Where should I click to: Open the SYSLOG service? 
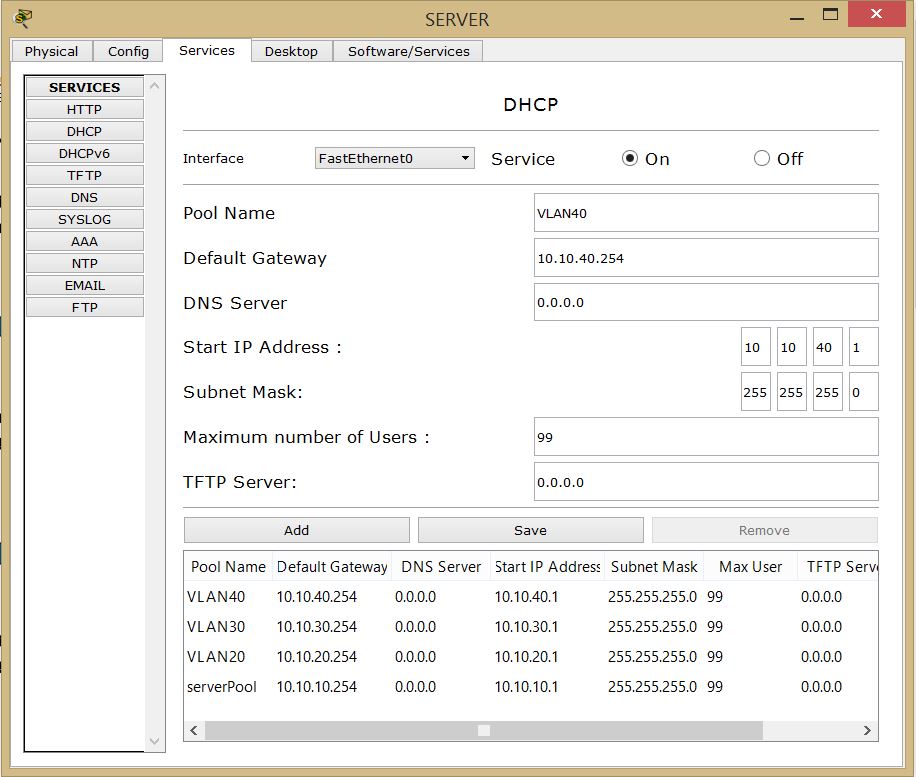pyautogui.click(x=85, y=219)
